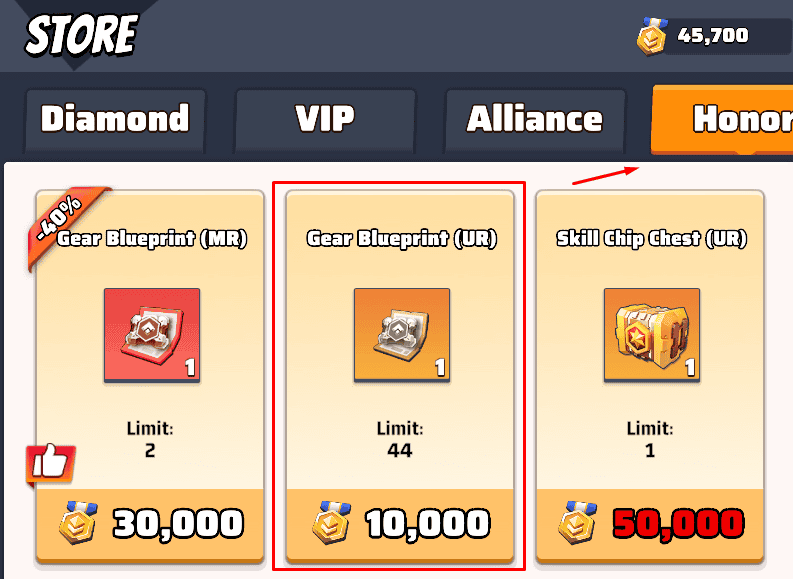The width and height of the screenshot is (793, 579).
Task: Click the honor medal icon beside 45,700
Action: [x=651, y=35]
